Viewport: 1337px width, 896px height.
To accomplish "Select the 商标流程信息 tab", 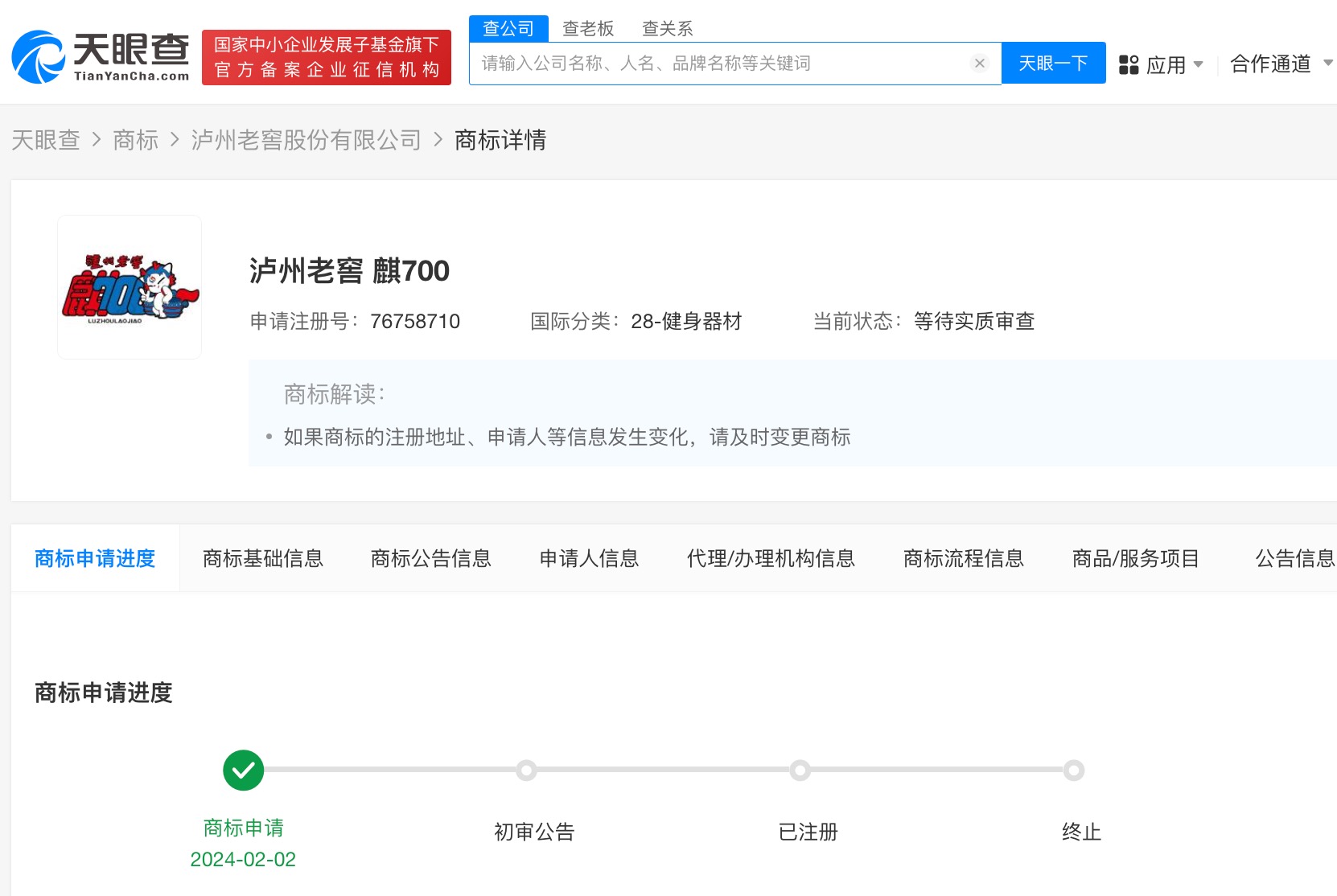I will [964, 558].
